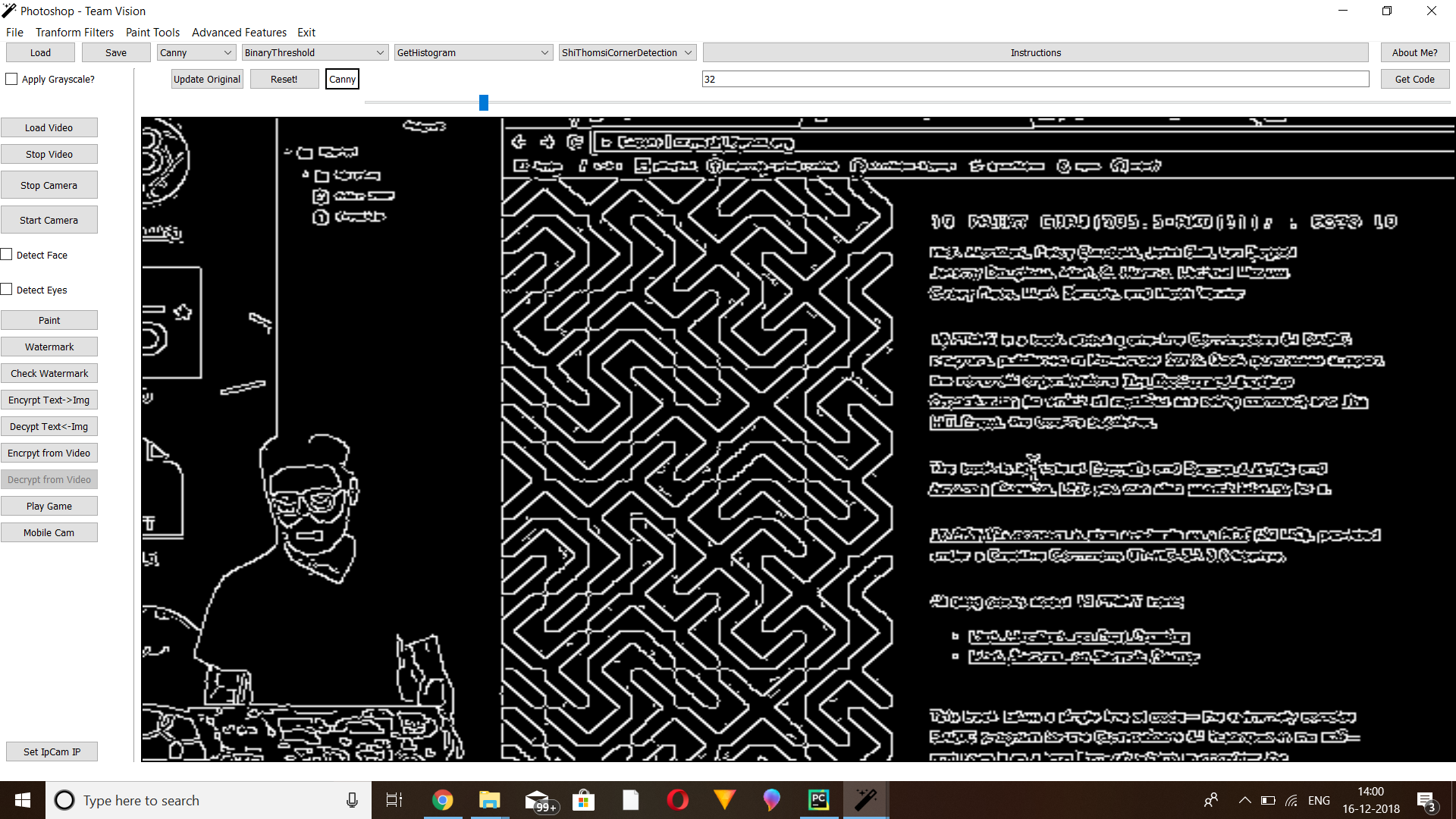Open the Tranform Filters menu

[74, 32]
